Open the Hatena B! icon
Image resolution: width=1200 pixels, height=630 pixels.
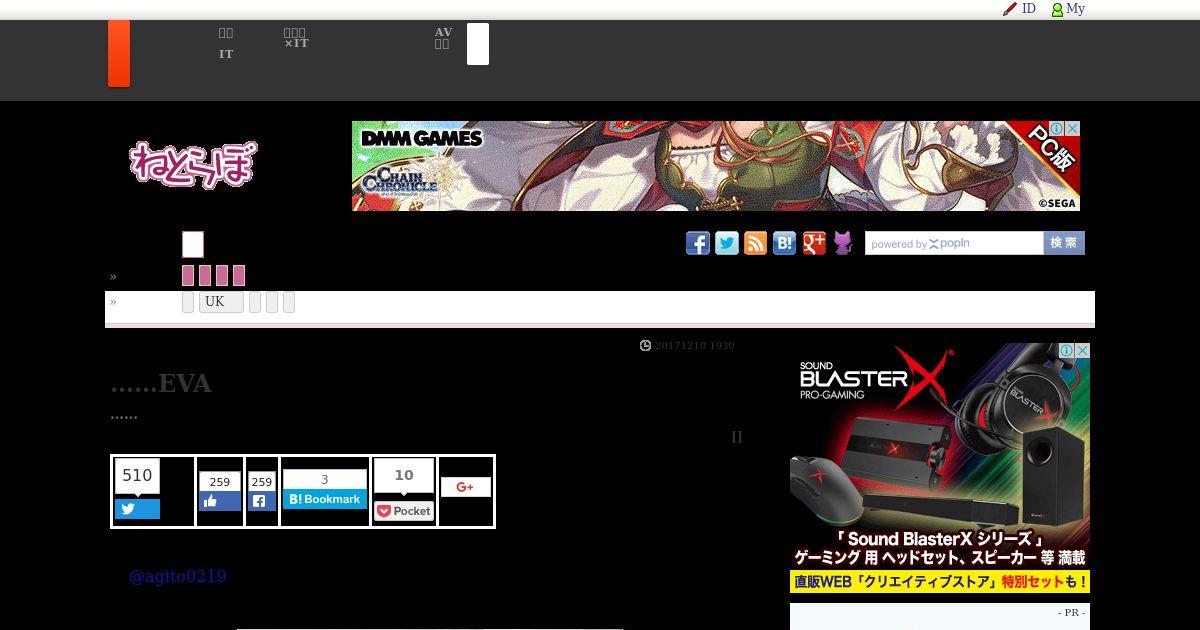click(785, 243)
